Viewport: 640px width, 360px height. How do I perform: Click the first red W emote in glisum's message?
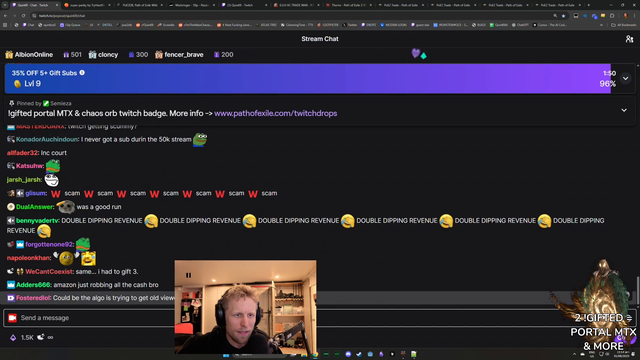point(56,193)
